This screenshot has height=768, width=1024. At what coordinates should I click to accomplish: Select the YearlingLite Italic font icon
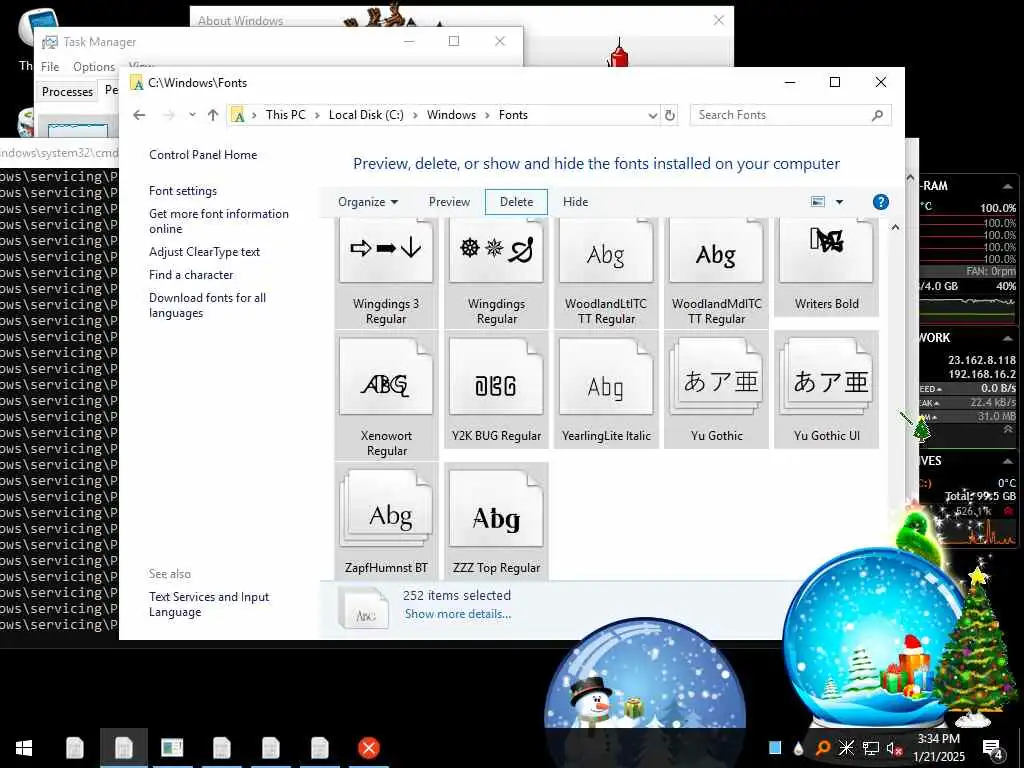(x=606, y=390)
